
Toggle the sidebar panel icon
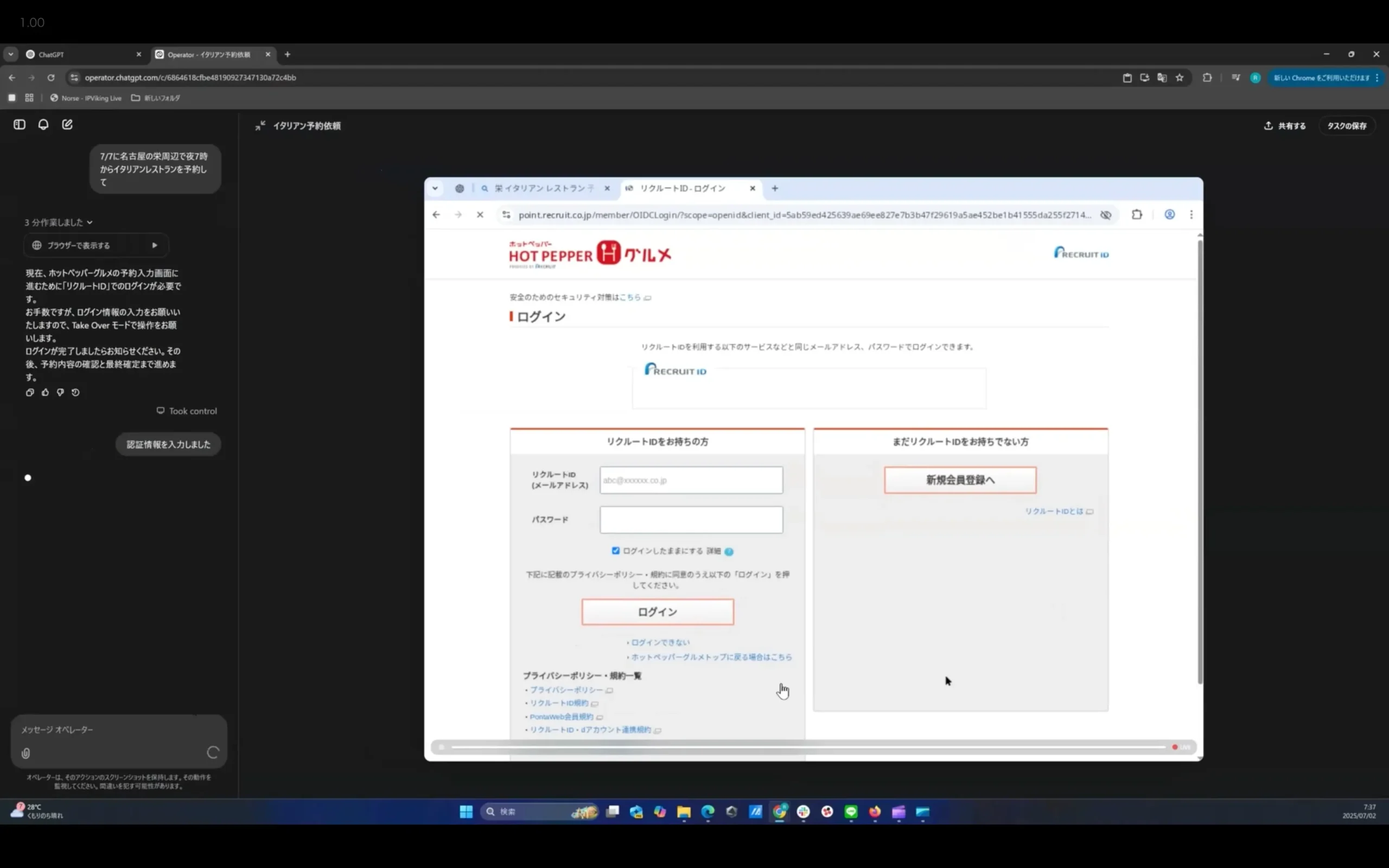click(x=20, y=125)
